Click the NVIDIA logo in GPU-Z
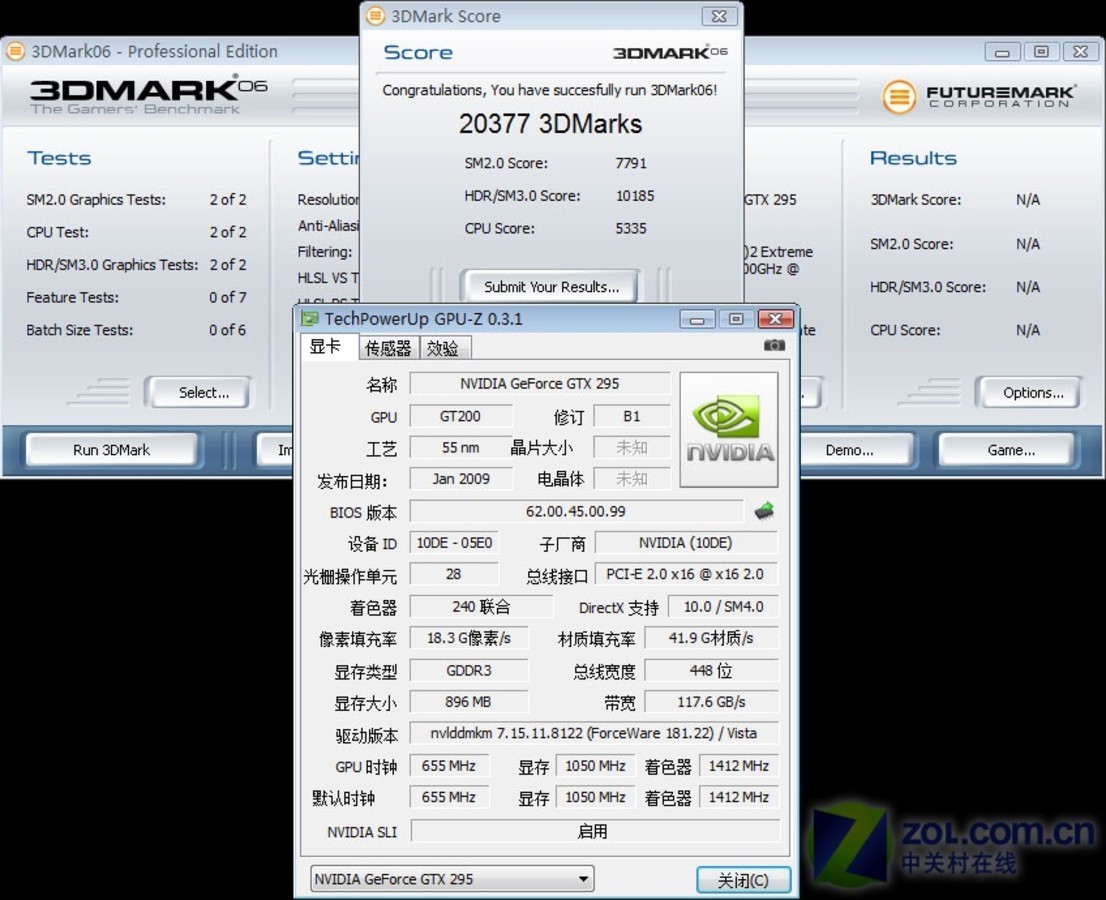This screenshot has width=1106, height=900. [x=729, y=430]
